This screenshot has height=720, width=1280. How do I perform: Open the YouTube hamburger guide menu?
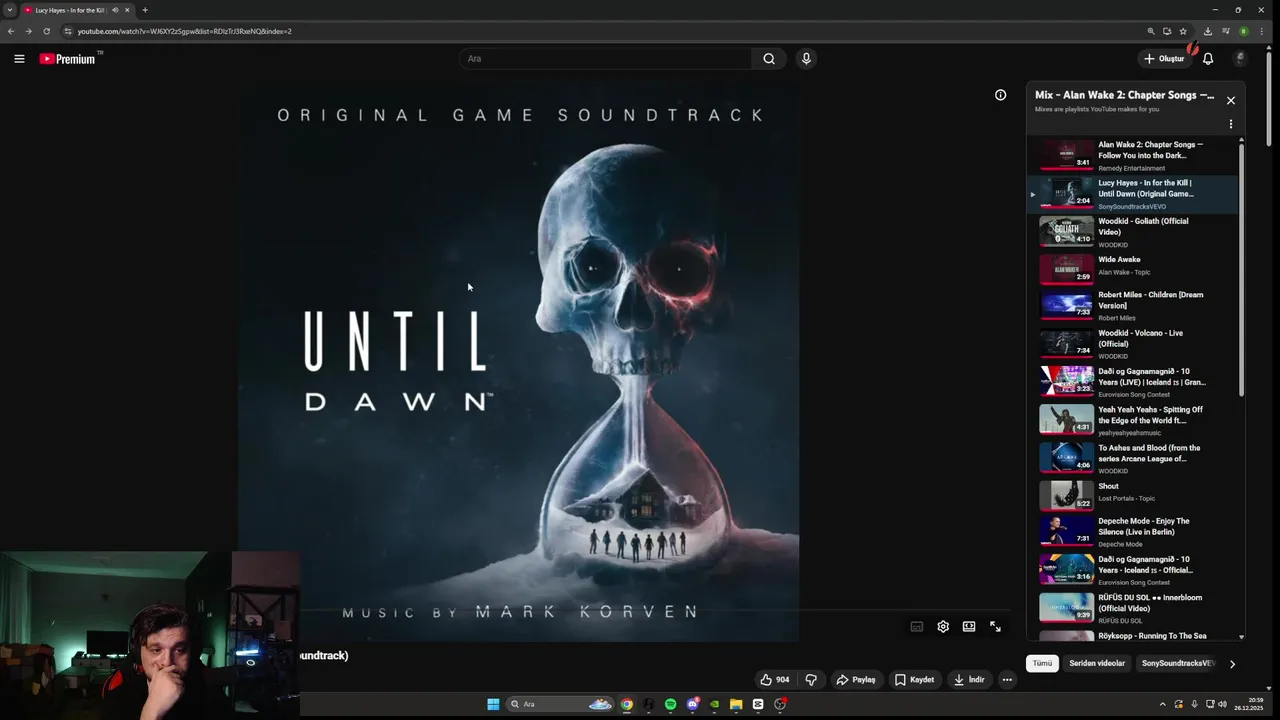(19, 59)
